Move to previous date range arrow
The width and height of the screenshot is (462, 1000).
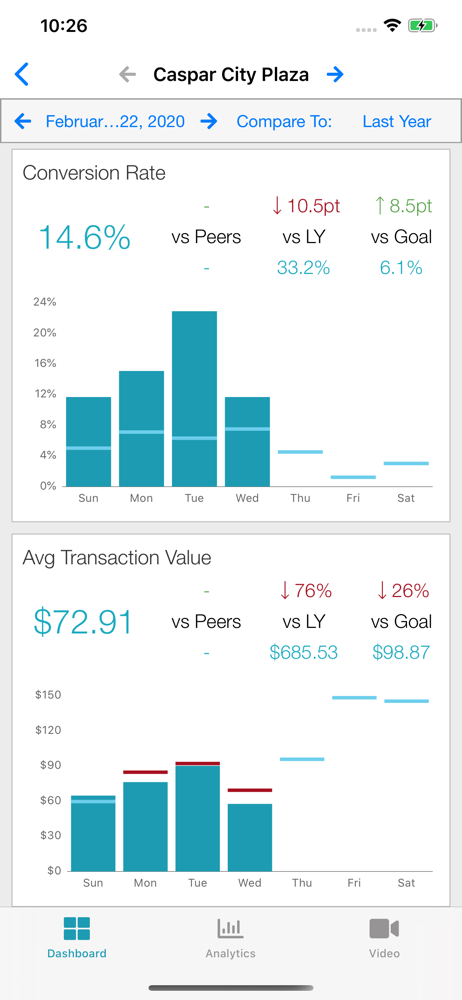coord(23,121)
